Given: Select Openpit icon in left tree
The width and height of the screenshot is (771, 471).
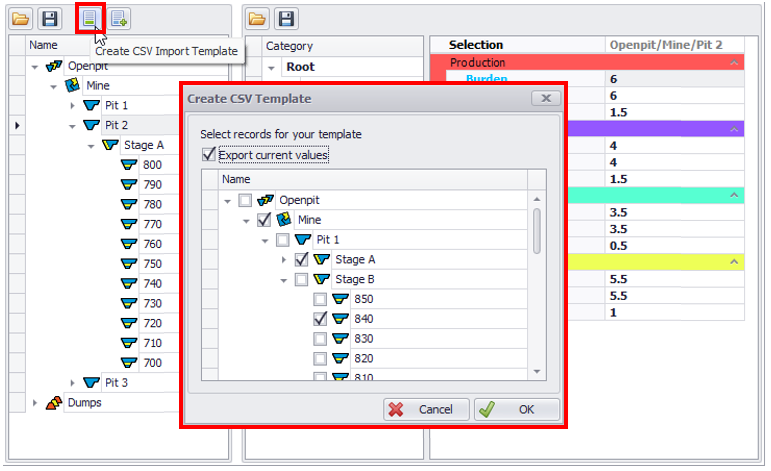Looking at the screenshot, I should click(54, 66).
